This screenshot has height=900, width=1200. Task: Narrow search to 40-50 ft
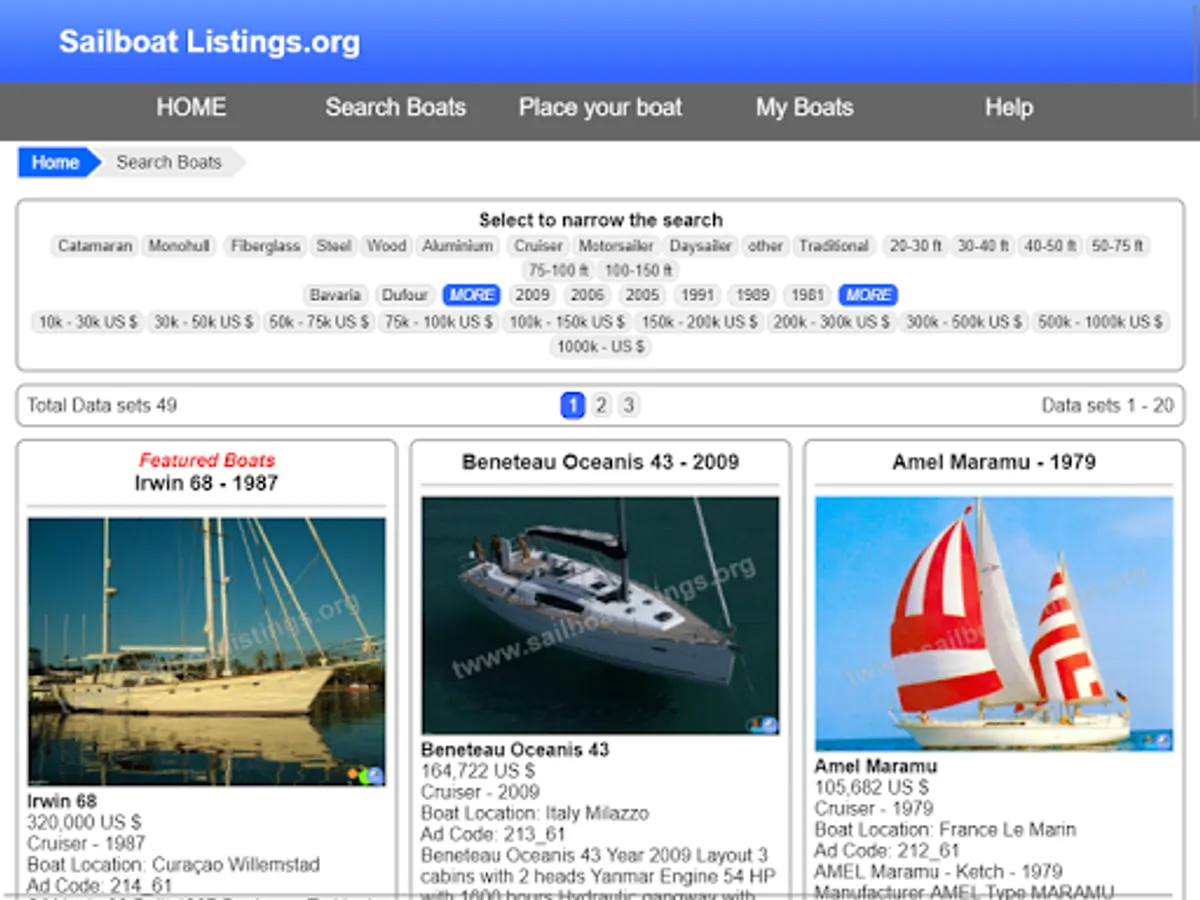click(x=1050, y=246)
